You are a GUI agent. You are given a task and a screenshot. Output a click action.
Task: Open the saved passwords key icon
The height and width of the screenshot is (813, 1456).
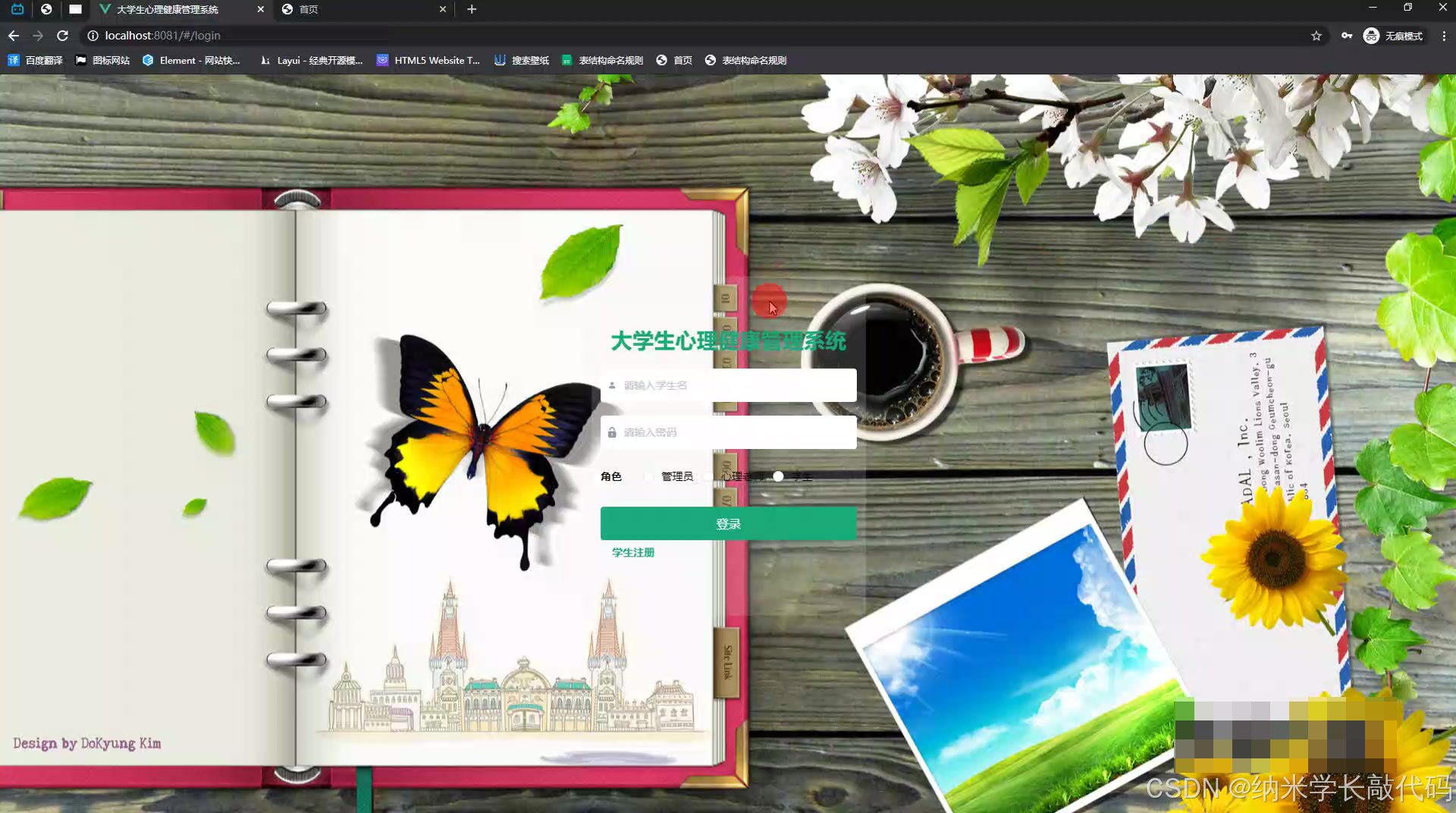coord(1347,36)
